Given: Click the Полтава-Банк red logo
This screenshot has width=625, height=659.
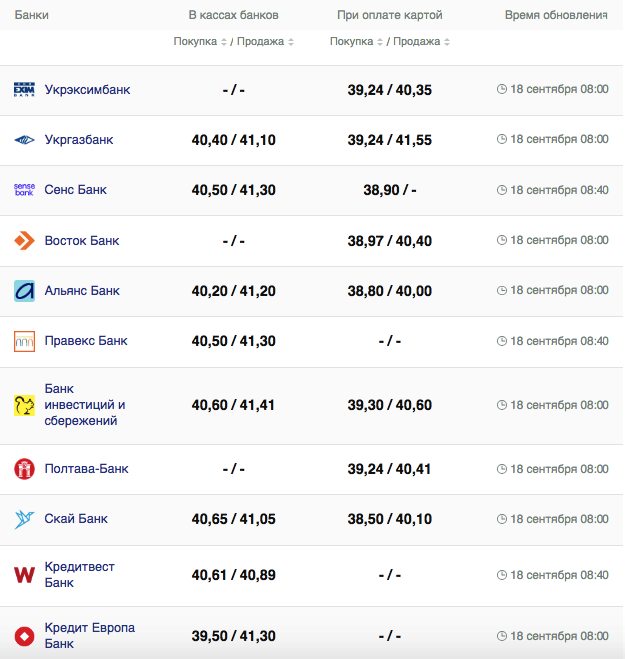Looking at the screenshot, I should click(24, 469).
